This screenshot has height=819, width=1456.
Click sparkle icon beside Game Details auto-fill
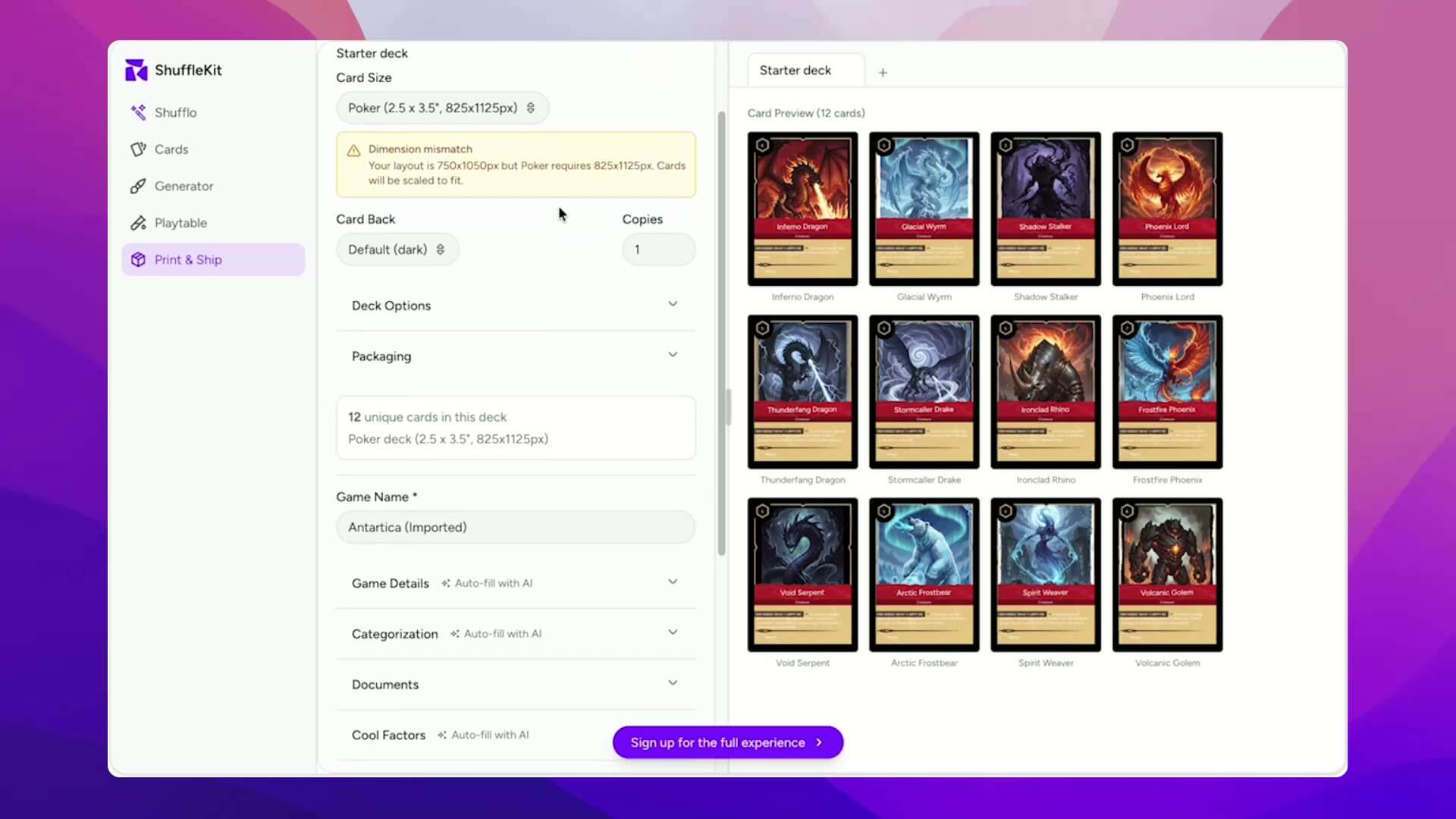(x=446, y=583)
